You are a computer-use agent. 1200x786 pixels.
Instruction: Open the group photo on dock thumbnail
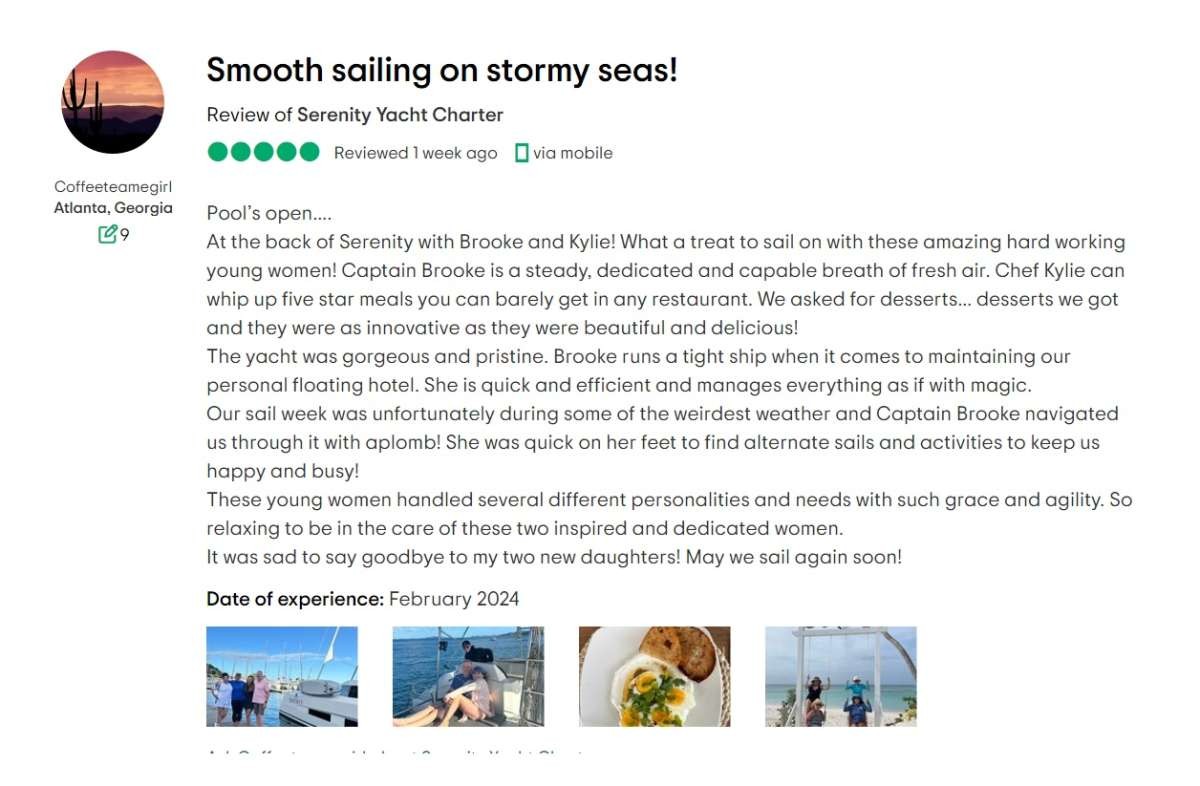282,676
